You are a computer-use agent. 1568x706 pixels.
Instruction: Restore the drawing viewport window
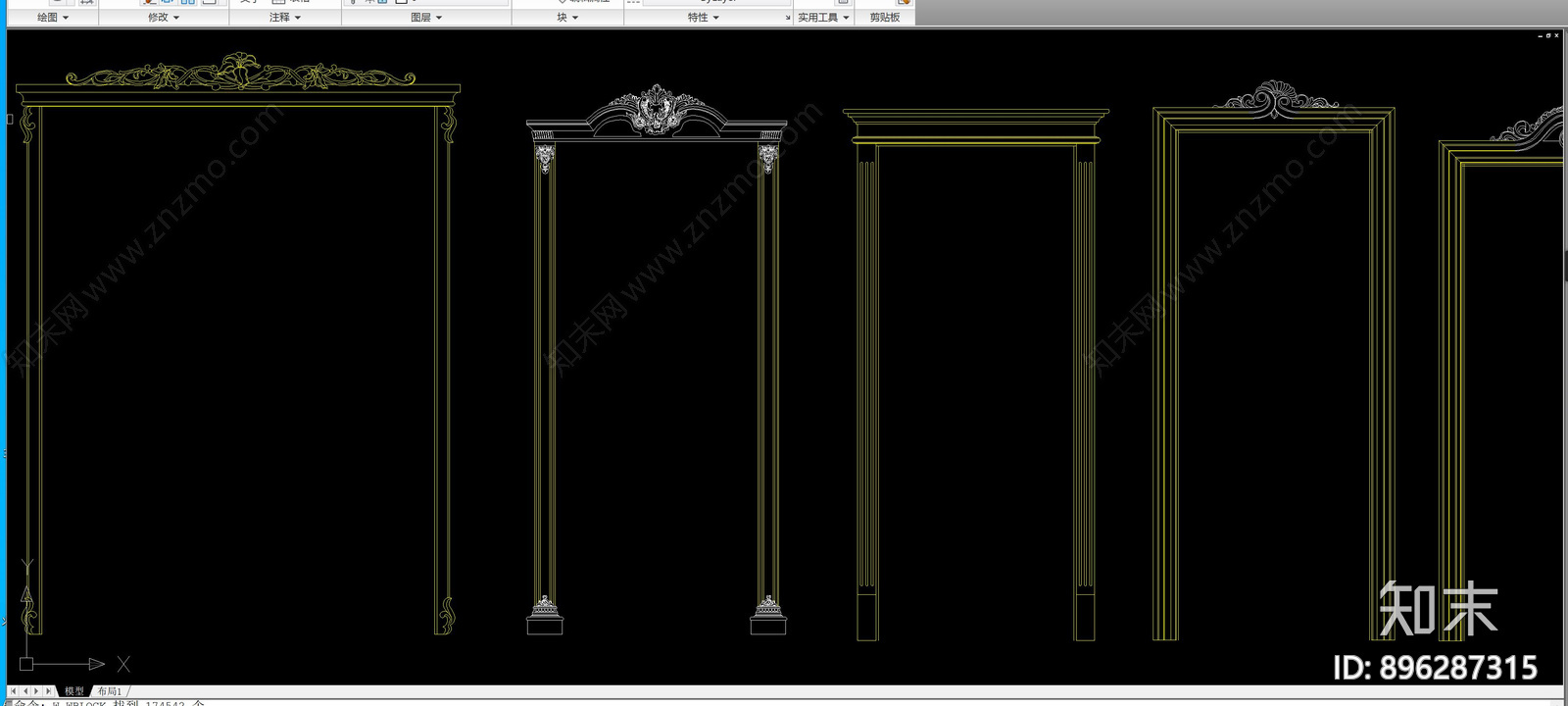click(x=1548, y=35)
